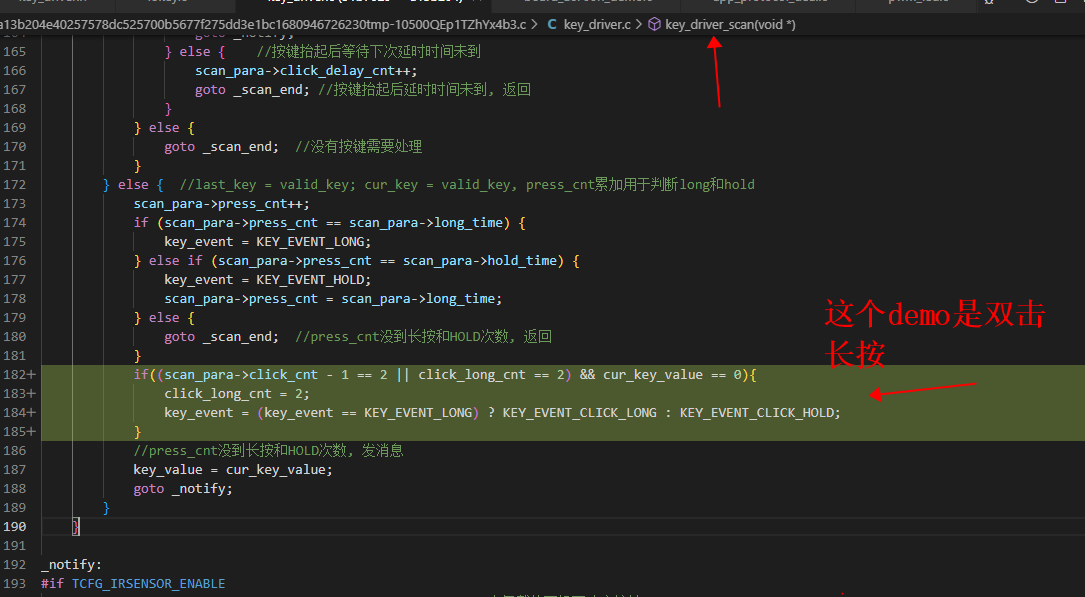
Task: Click 'scan_para->press_cnt++;' on line 173
Action: point(221,204)
